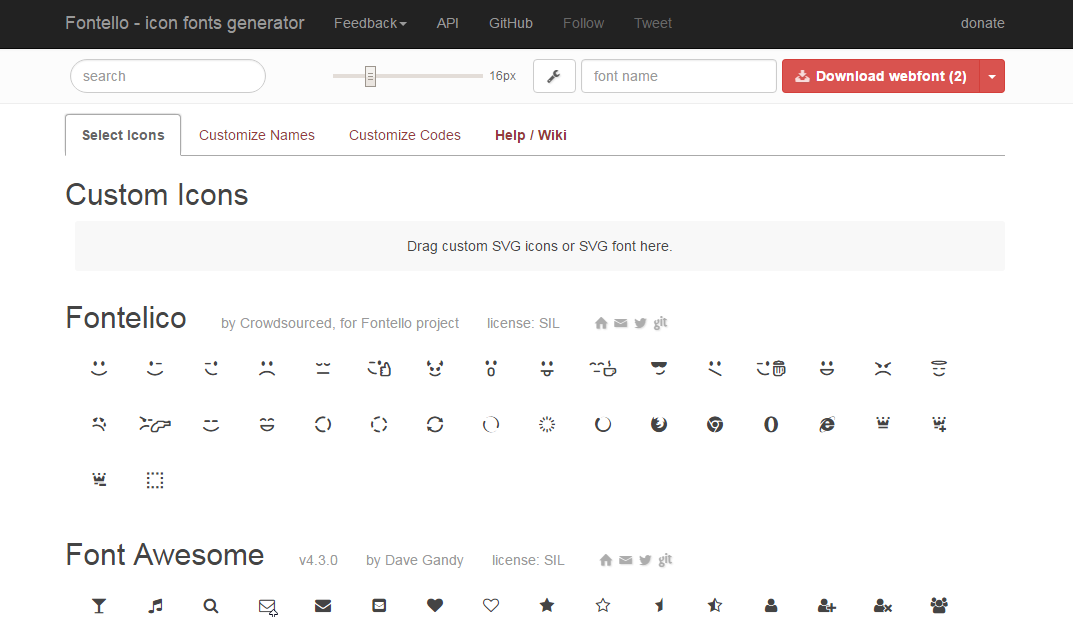The width and height of the screenshot is (1073, 617).
Task: Select the Firefox browser icon
Action: coord(659,425)
